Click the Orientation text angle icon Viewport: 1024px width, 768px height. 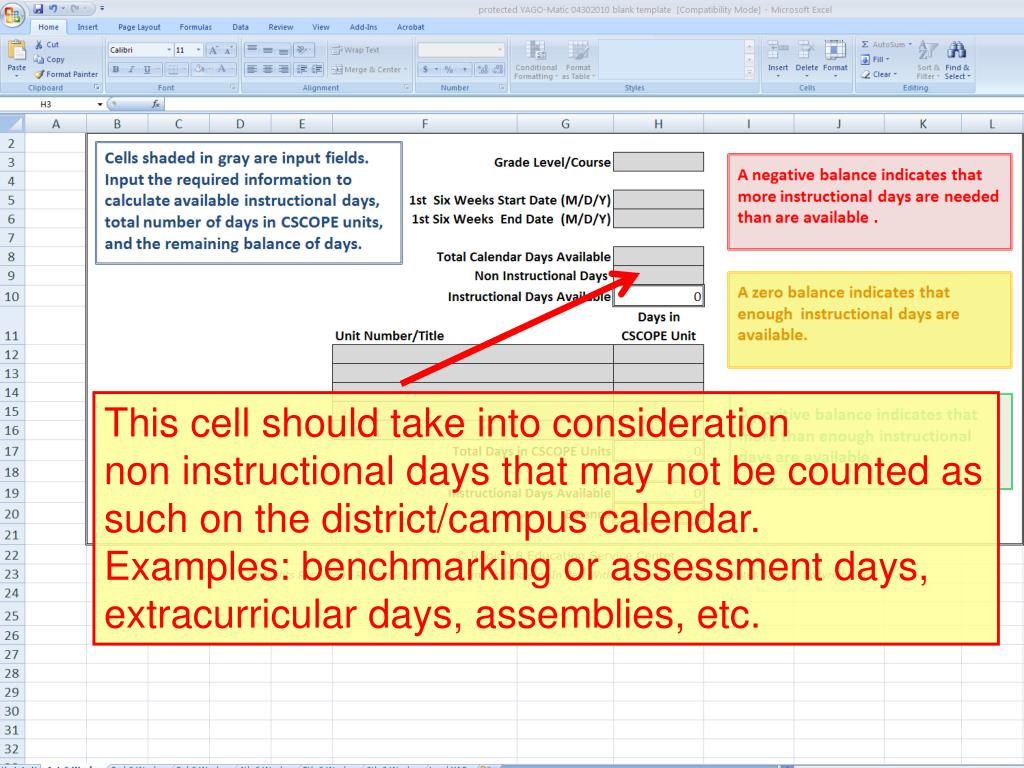(302, 50)
